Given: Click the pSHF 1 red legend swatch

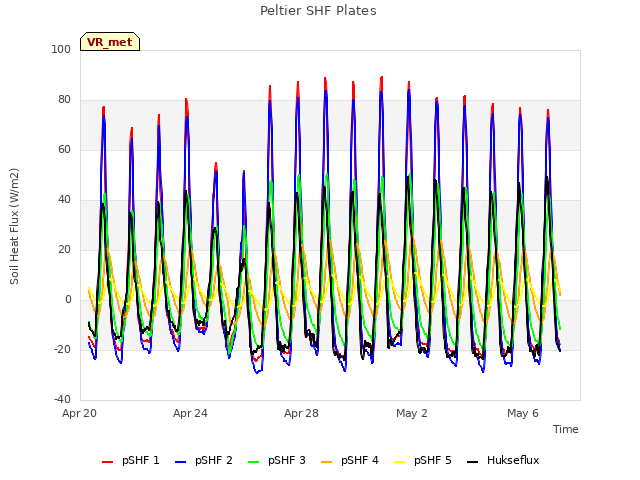Looking at the screenshot, I should pyautogui.click(x=107, y=462).
